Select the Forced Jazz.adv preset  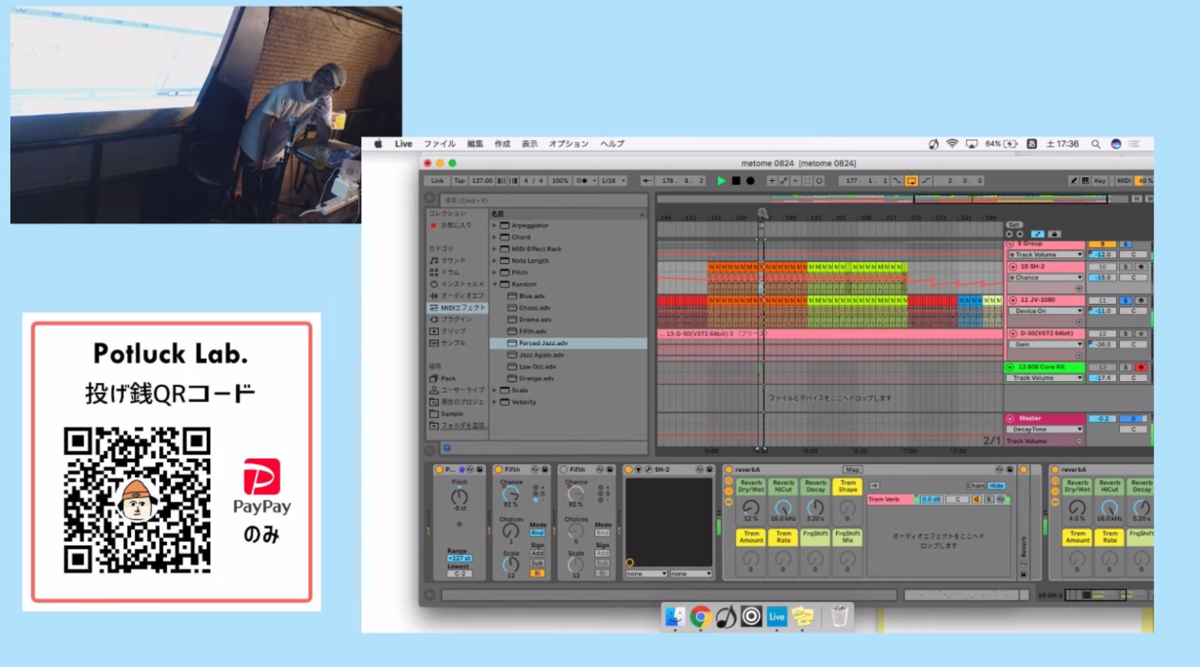[568, 343]
